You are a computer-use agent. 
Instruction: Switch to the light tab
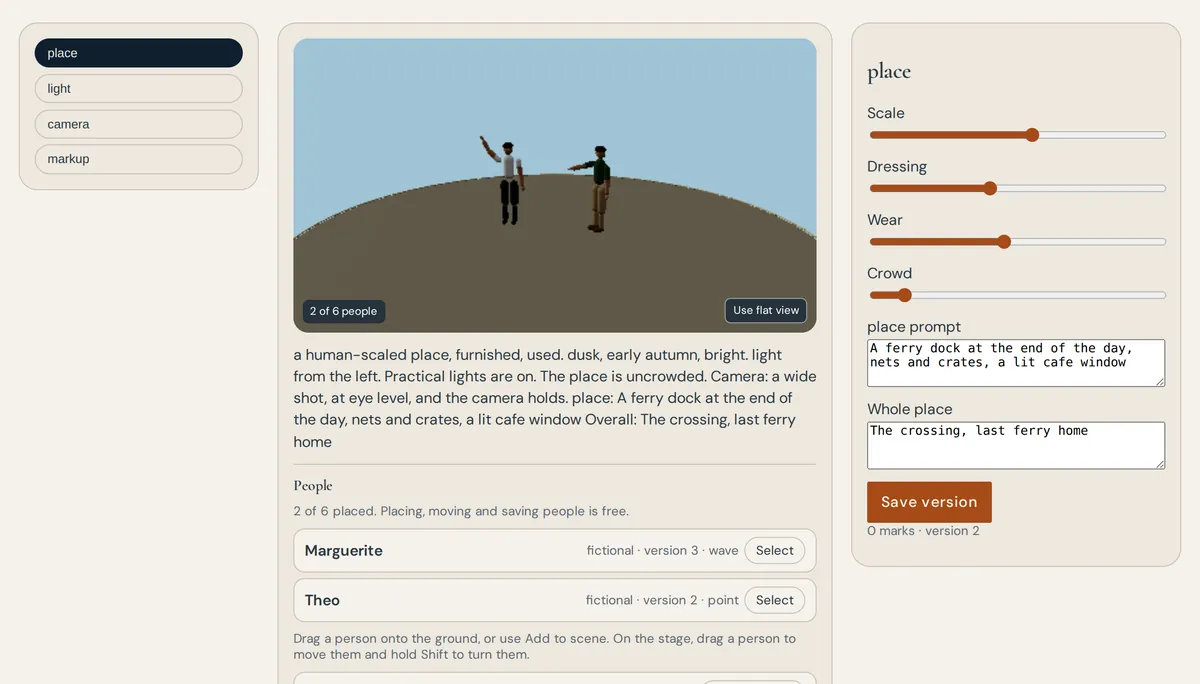[x=138, y=88]
